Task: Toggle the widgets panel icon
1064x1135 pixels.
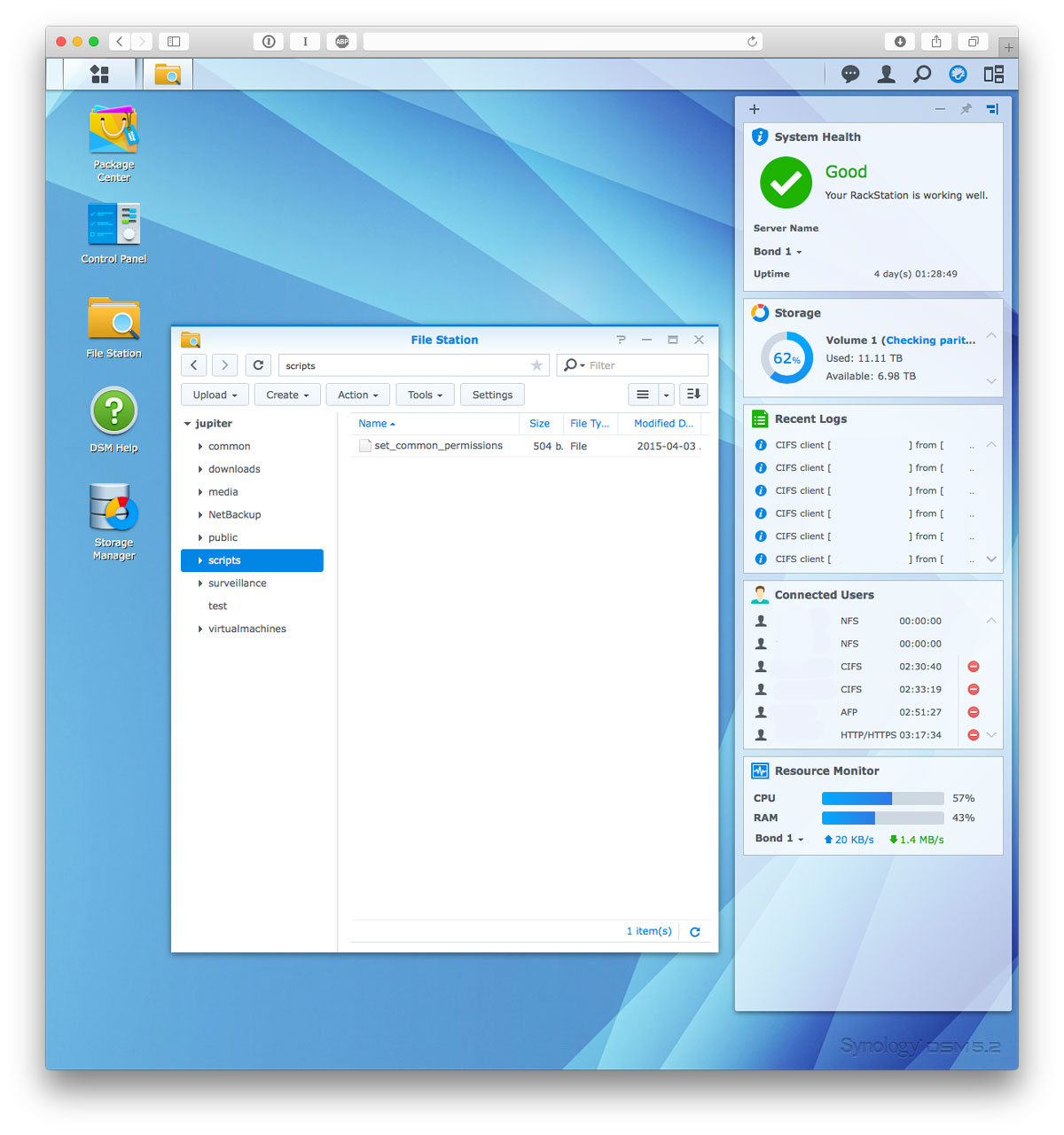Action: [x=994, y=74]
